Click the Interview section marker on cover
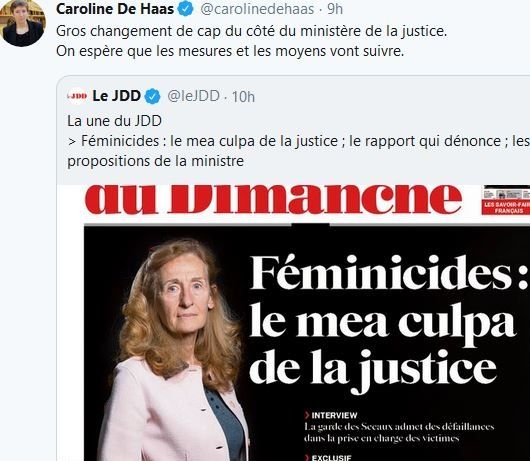Screen dimensions: 530x461 pos(331,415)
